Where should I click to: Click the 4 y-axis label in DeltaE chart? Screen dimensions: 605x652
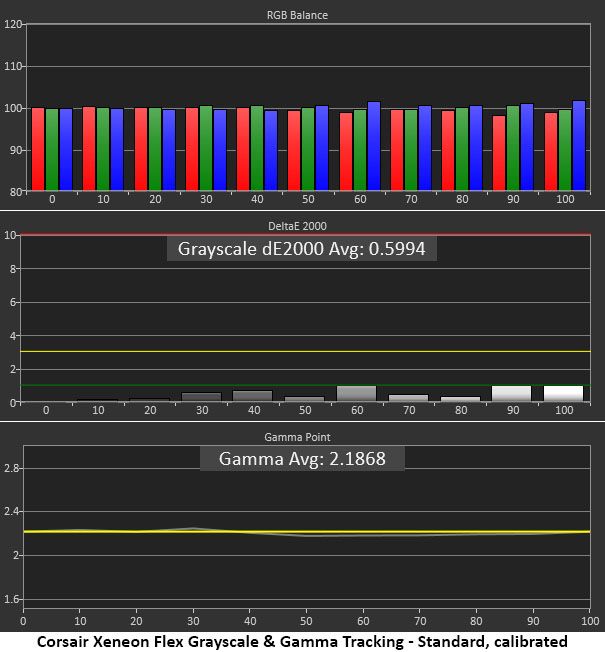pyautogui.click(x=13, y=336)
